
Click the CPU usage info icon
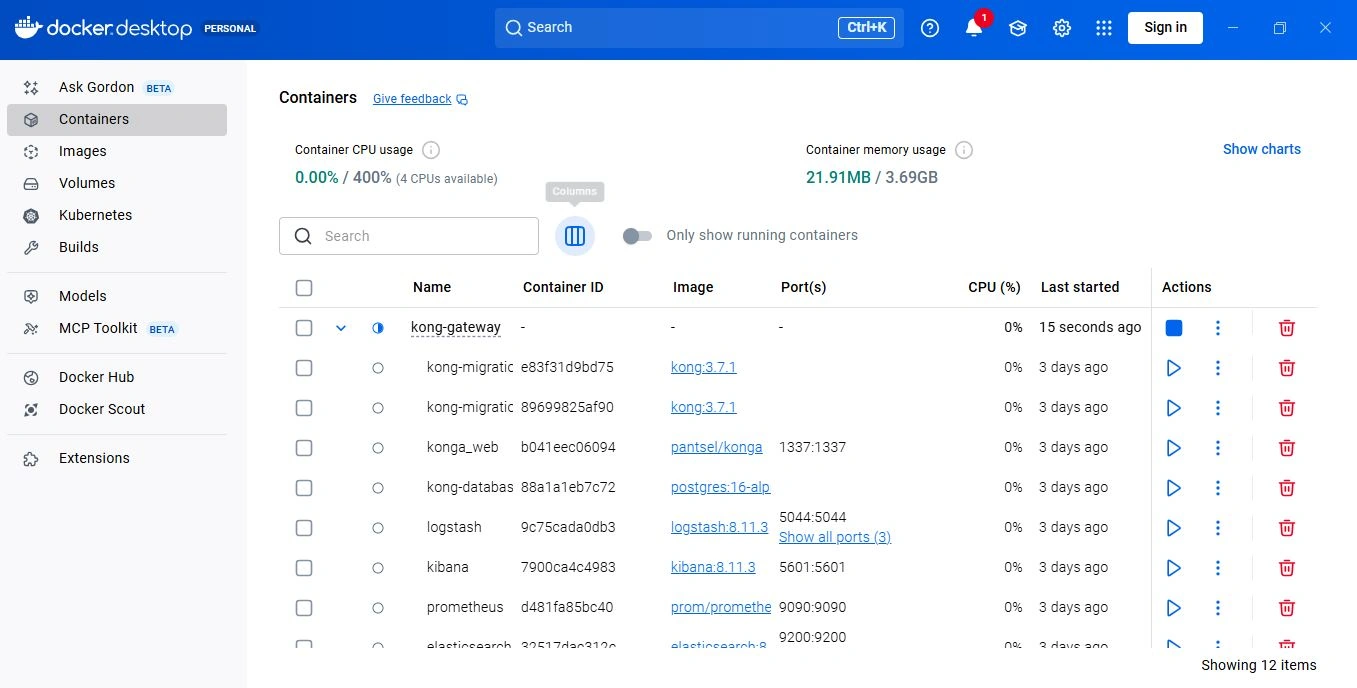click(431, 150)
